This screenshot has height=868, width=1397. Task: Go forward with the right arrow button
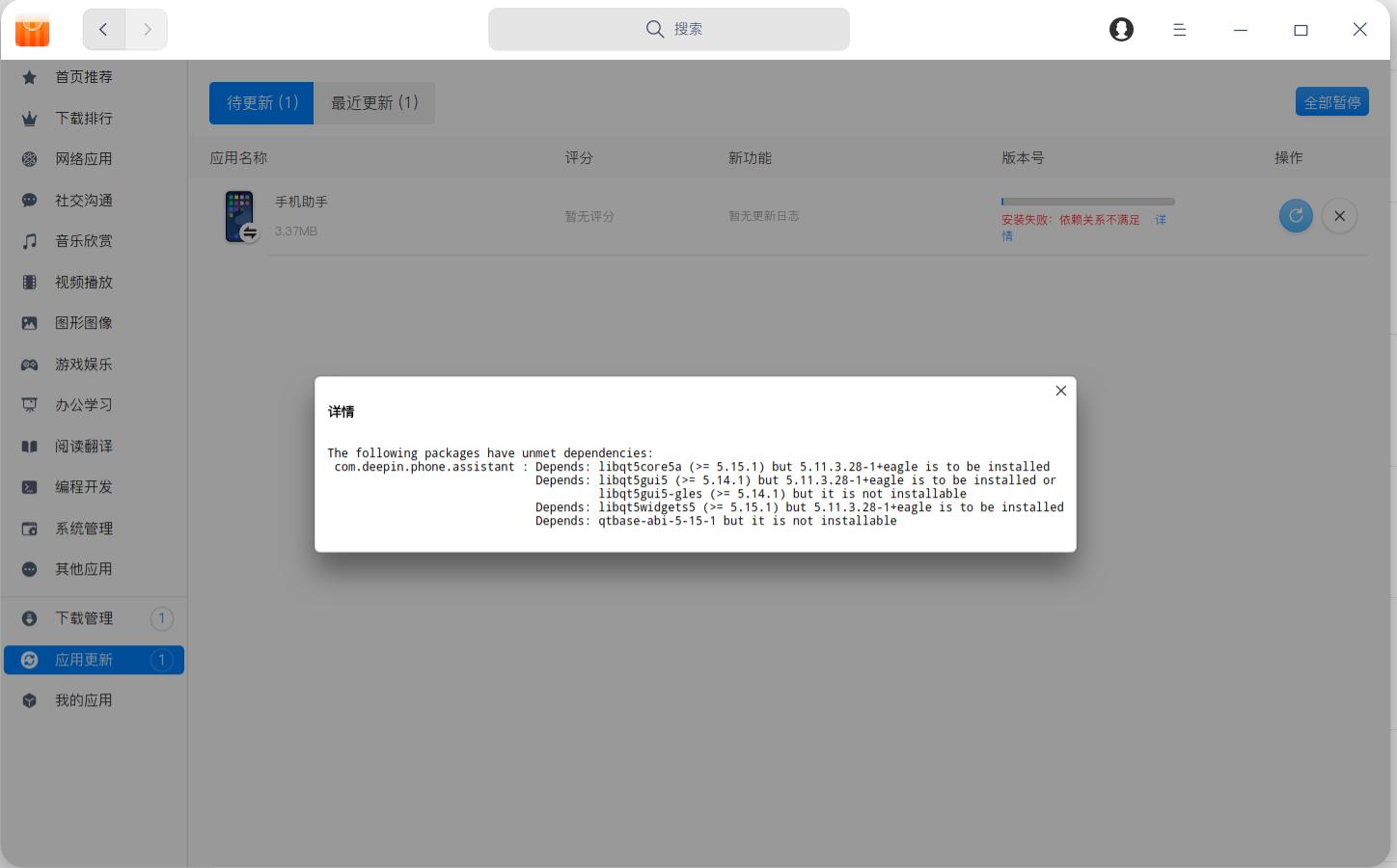point(147,30)
